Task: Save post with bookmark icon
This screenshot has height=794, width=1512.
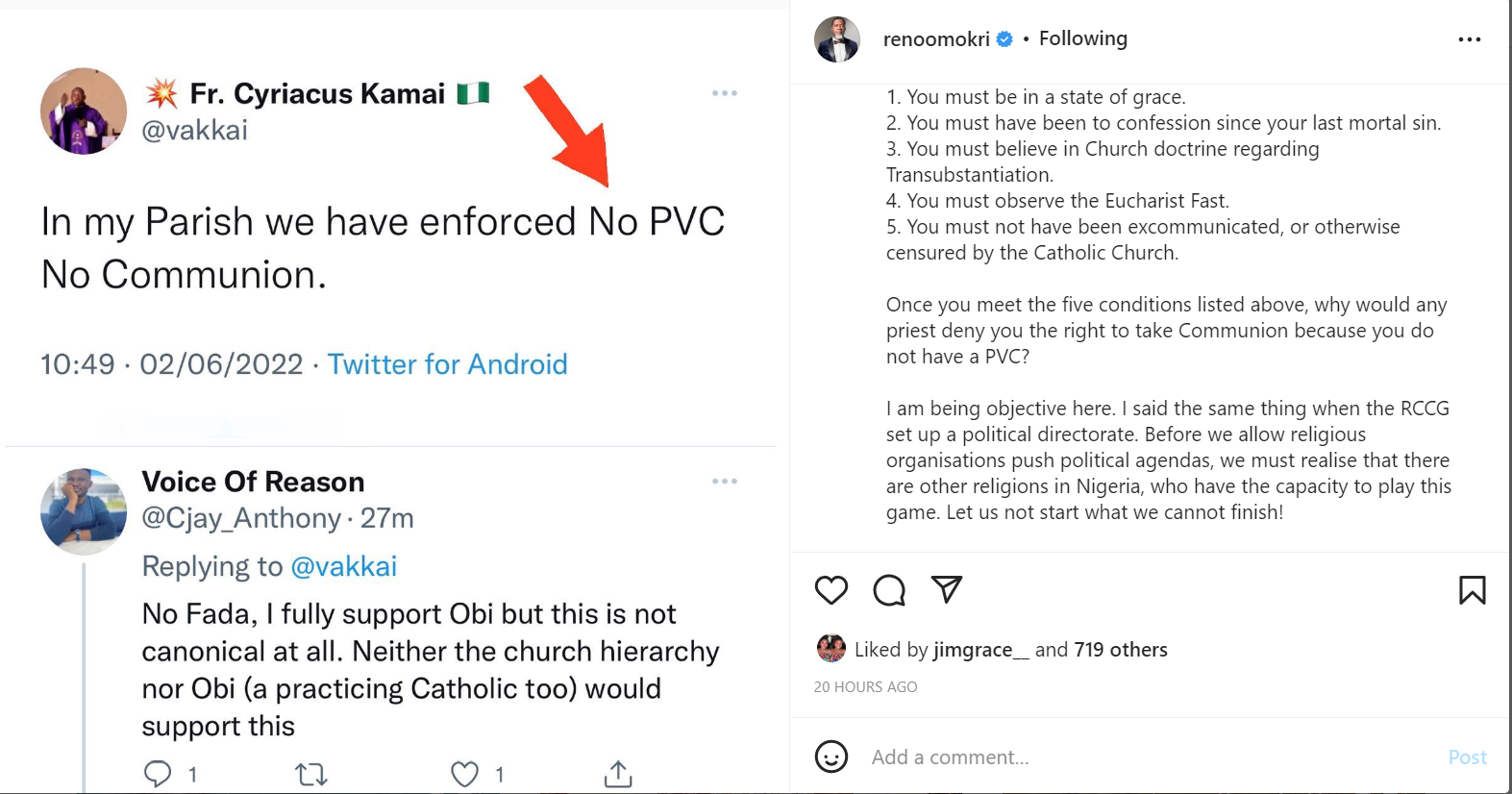Action: click(1472, 589)
